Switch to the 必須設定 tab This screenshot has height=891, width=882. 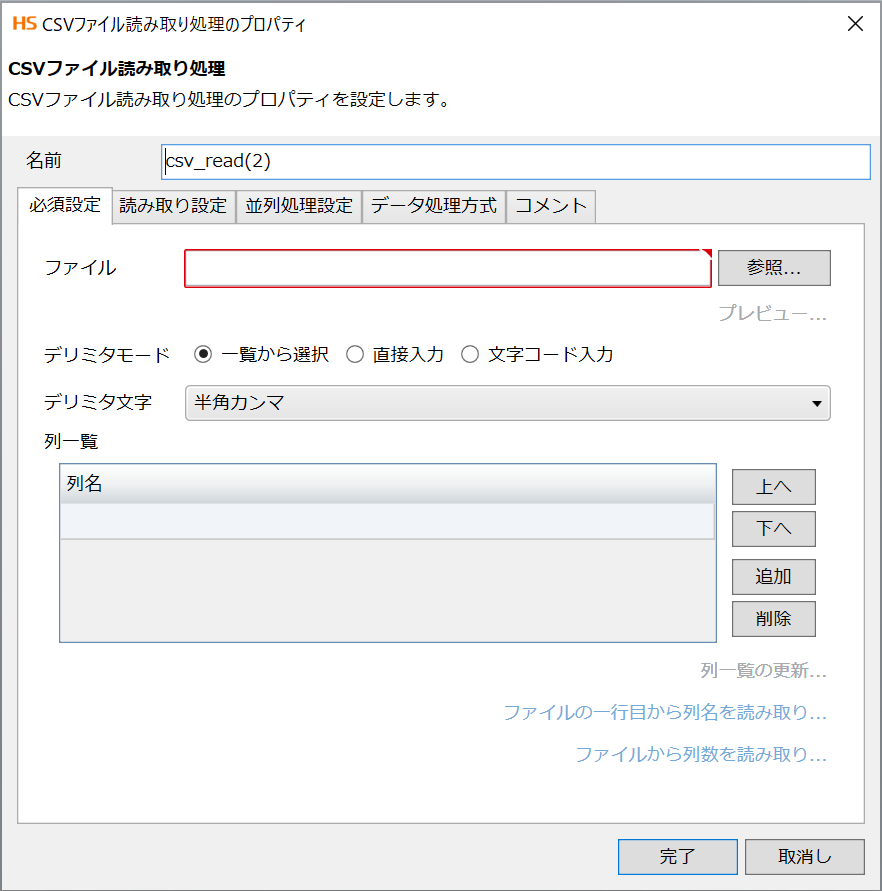65,205
